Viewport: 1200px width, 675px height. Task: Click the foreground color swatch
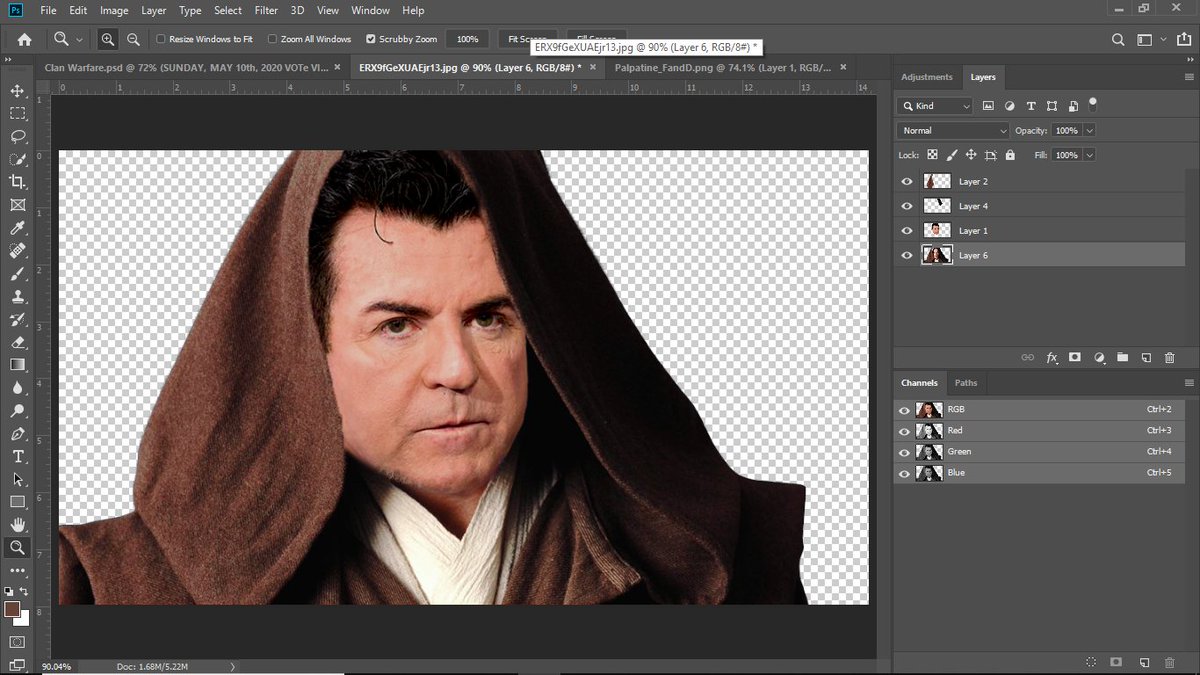click(12, 609)
